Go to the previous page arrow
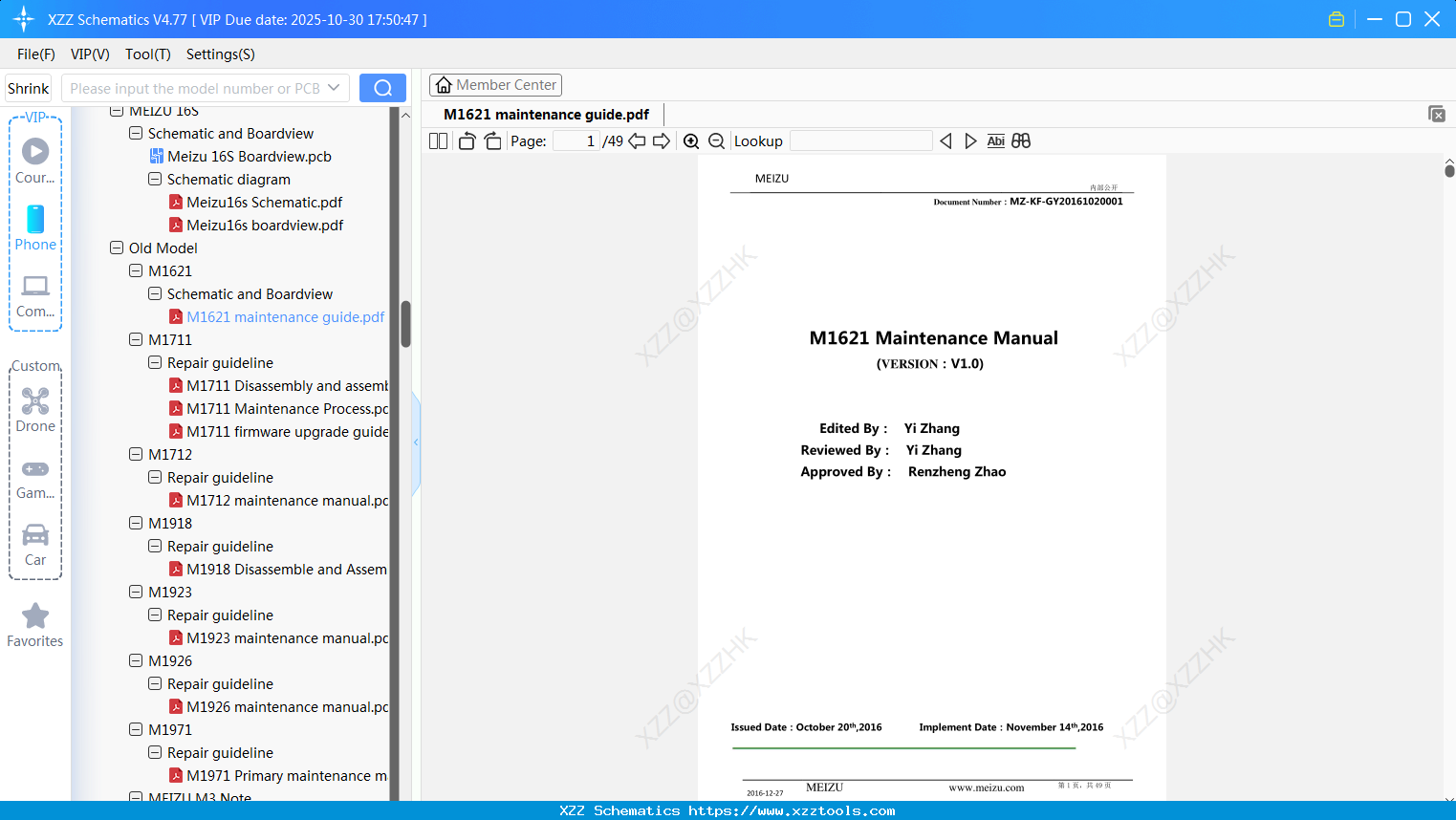The width and height of the screenshot is (1456, 820). coord(637,141)
